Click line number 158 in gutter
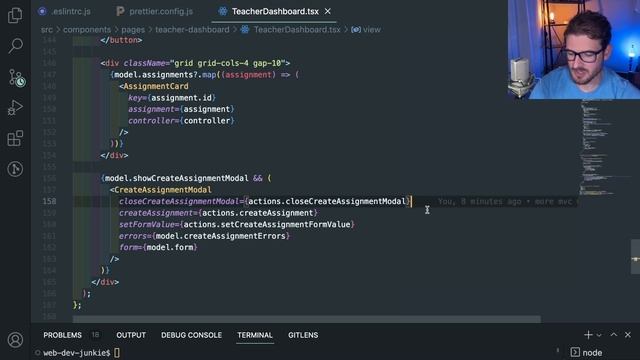The width and height of the screenshot is (640, 360). point(49,201)
